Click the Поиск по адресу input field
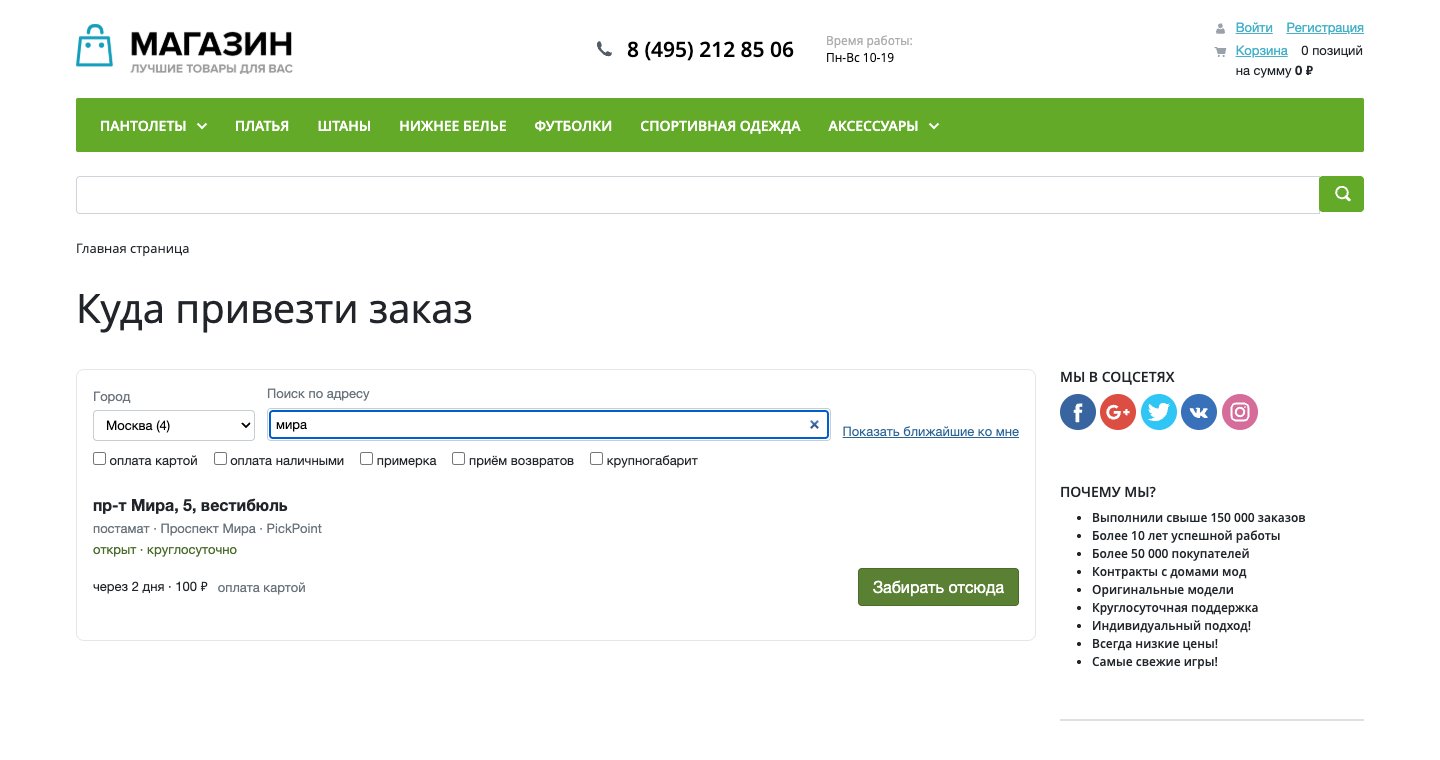 [549, 425]
